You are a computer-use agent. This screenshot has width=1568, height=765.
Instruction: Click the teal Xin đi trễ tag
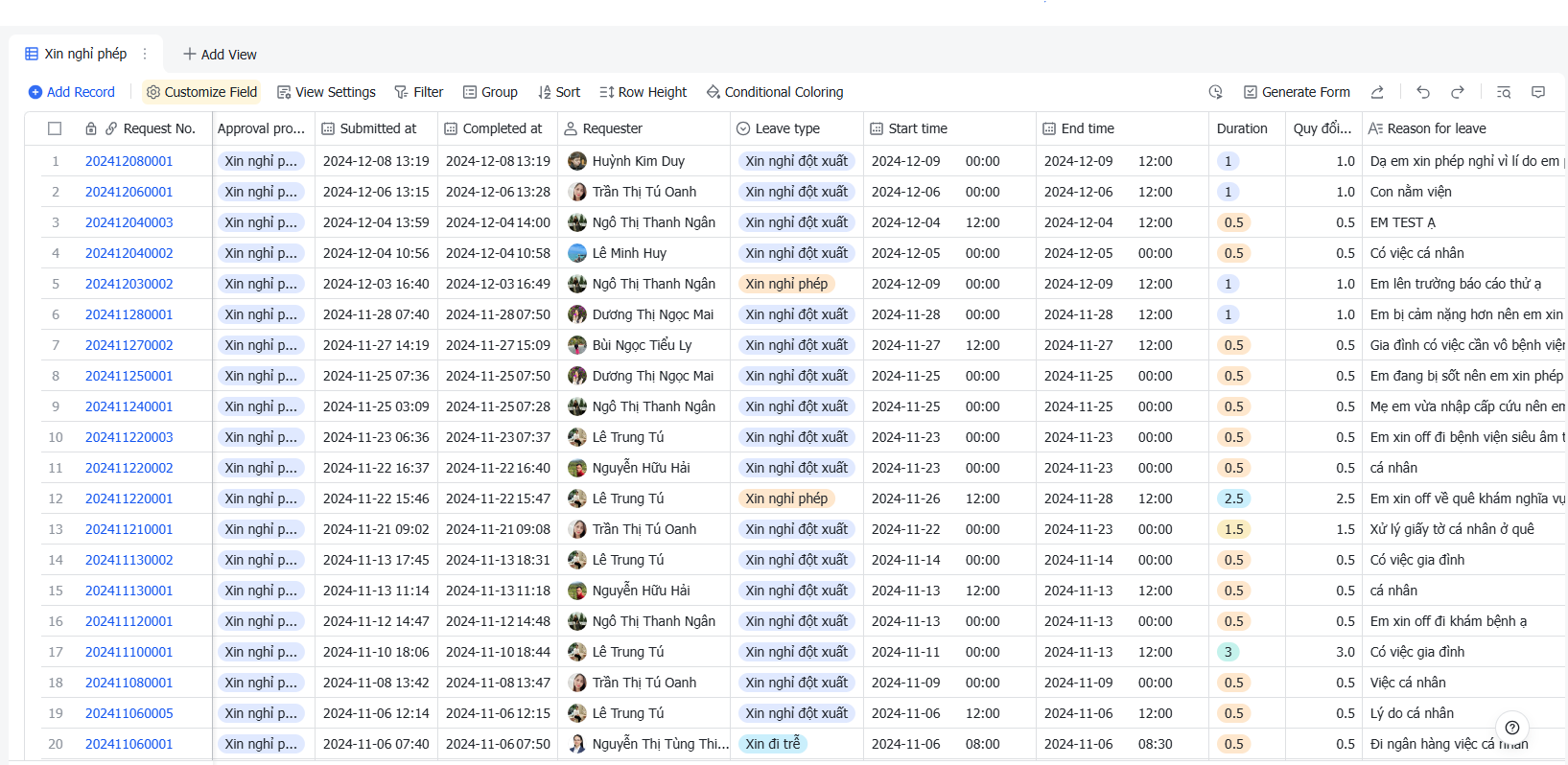coord(773,744)
